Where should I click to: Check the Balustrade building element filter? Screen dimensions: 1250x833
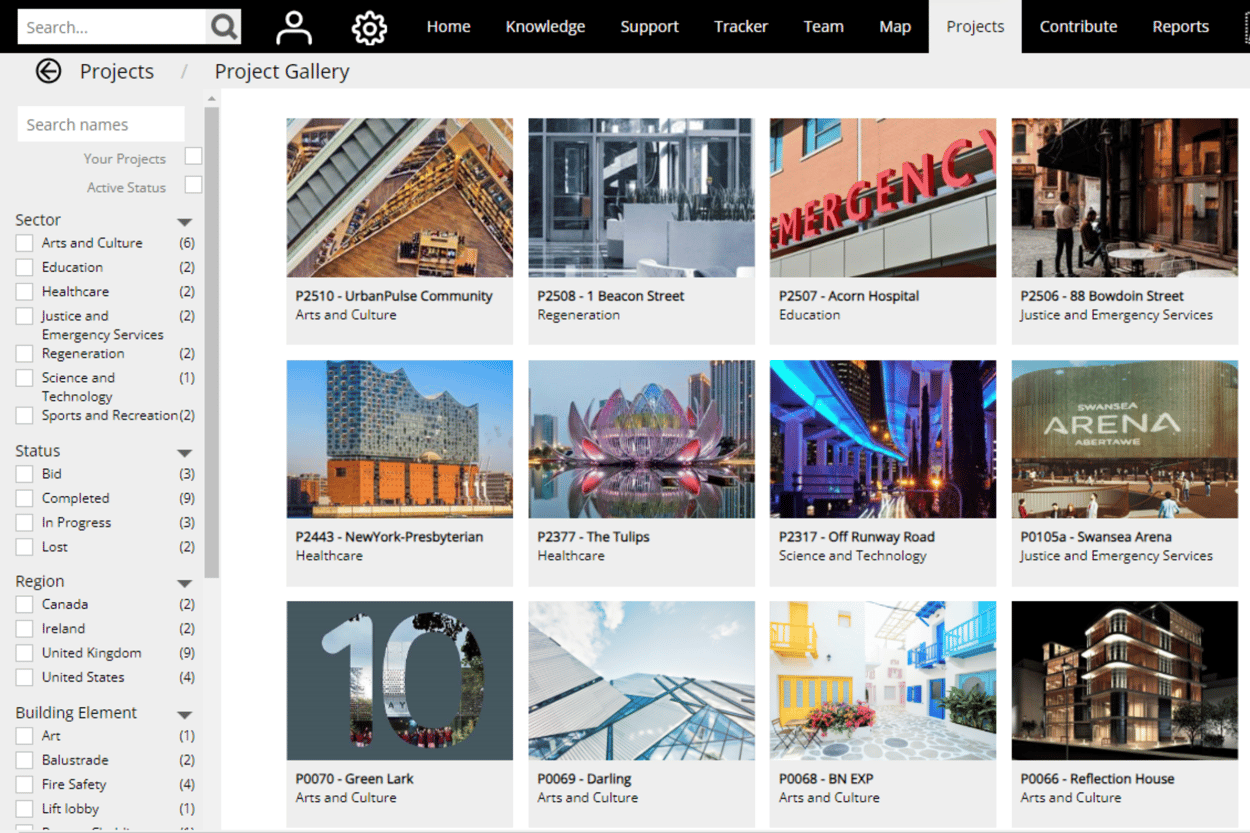click(x=25, y=760)
